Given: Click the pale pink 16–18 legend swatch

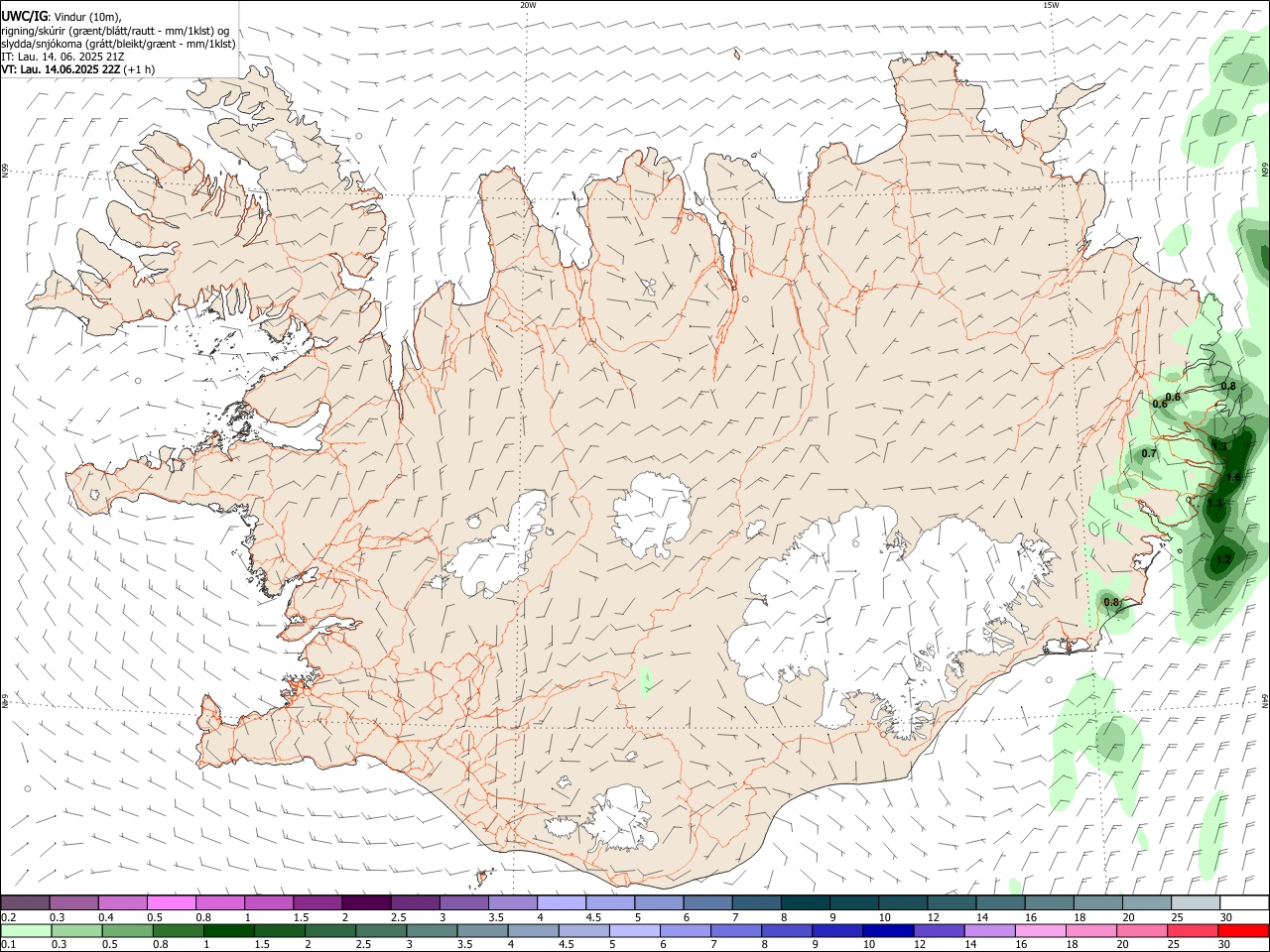Looking at the screenshot, I should coord(1041,930).
